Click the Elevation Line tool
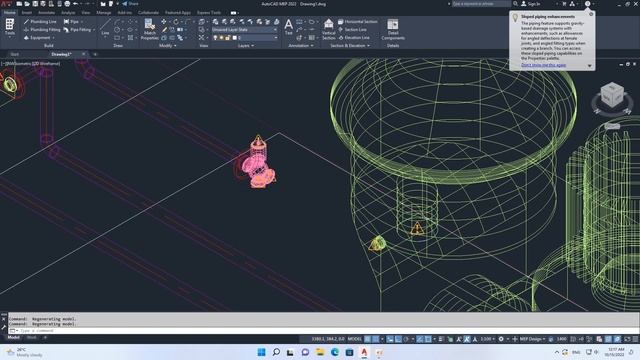Image resolution: width=640 pixels, height=360 pixels. [353, 38]
